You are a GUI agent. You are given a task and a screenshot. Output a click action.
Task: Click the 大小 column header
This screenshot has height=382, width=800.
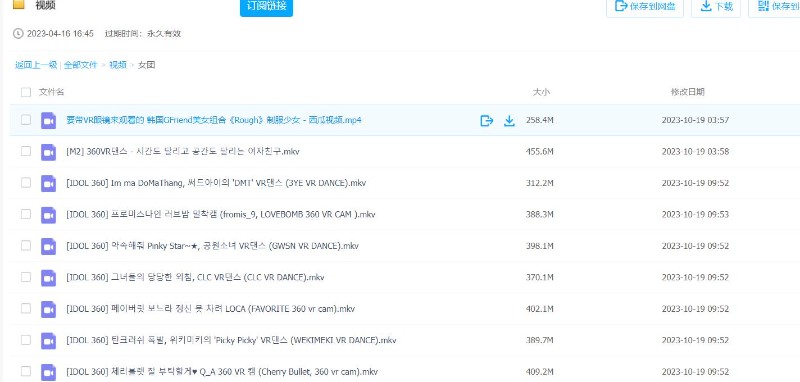coord(541,92)
